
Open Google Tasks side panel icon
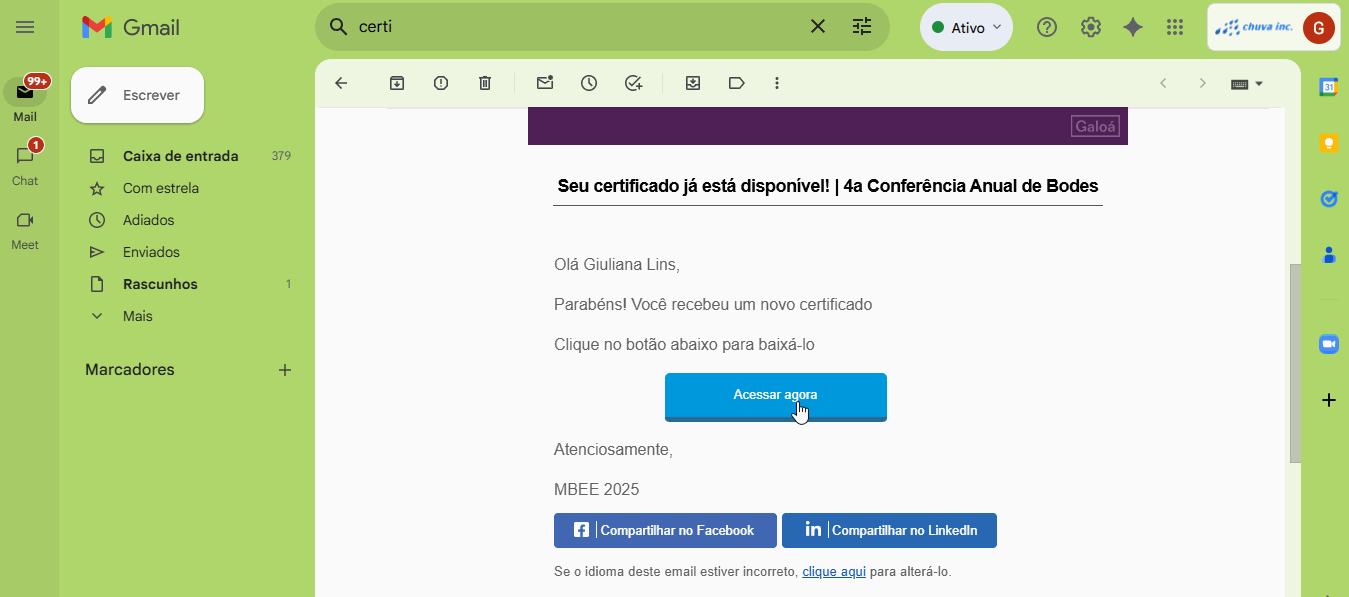1329,199
